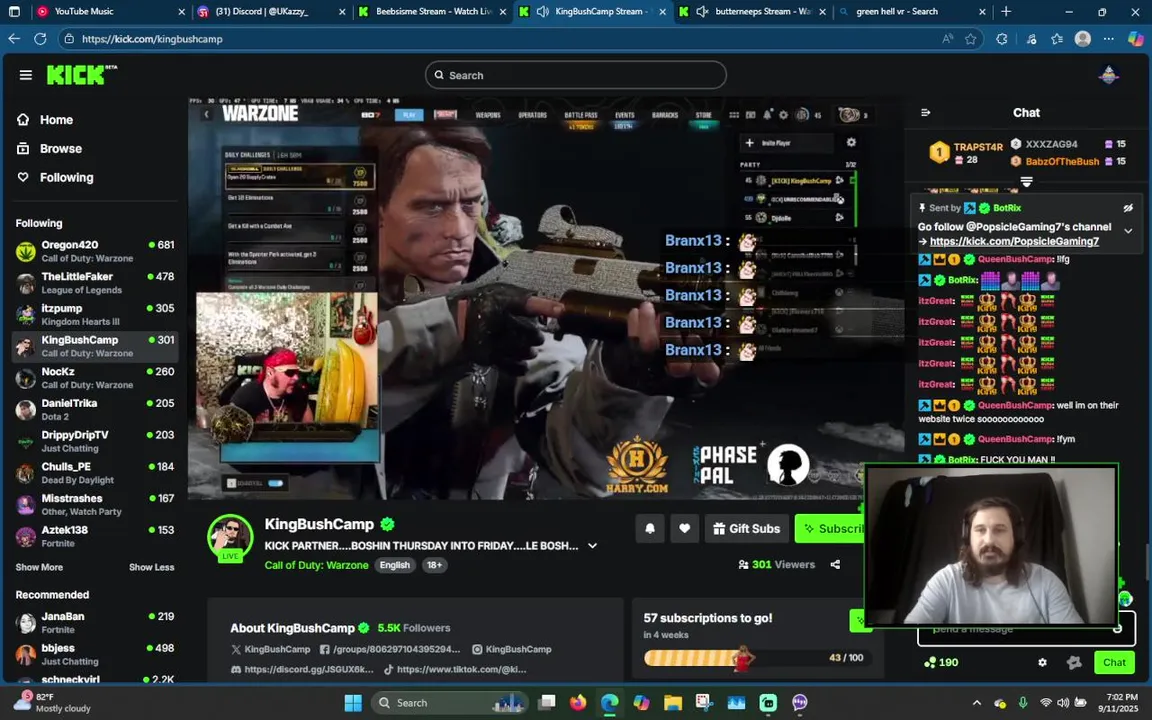Expand the stream title dropdown chevron
Image resolution: width=1152 pixels, height=720 pixels.
click(592, 546)
